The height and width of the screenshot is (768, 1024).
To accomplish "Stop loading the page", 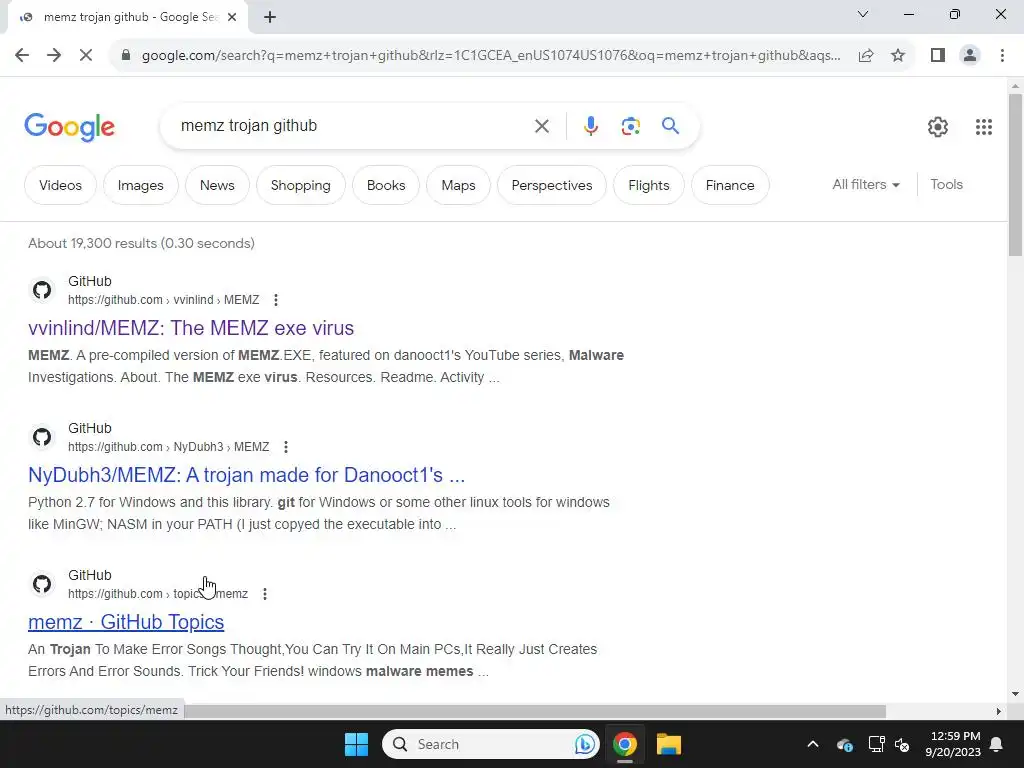I will [x=86, y=55].
